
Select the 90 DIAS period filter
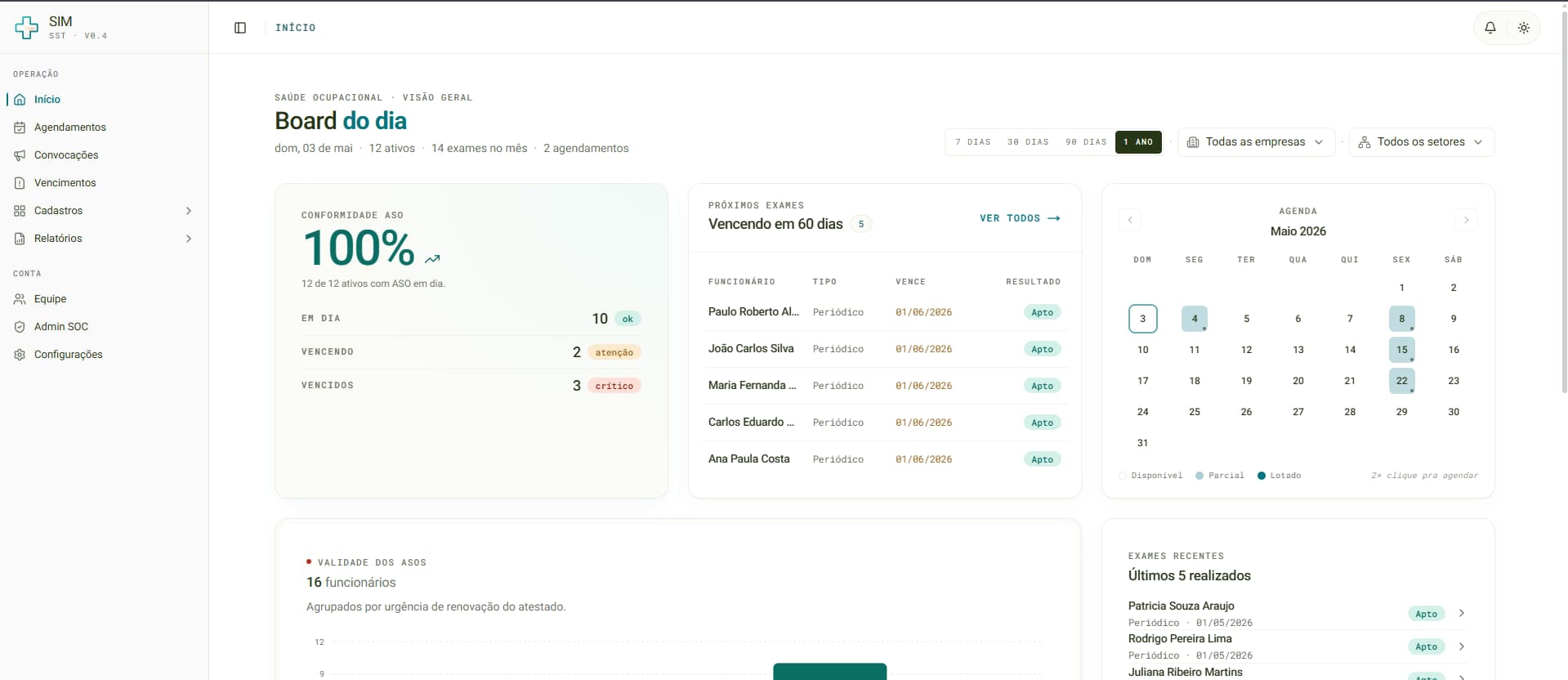click(1086, 142)
